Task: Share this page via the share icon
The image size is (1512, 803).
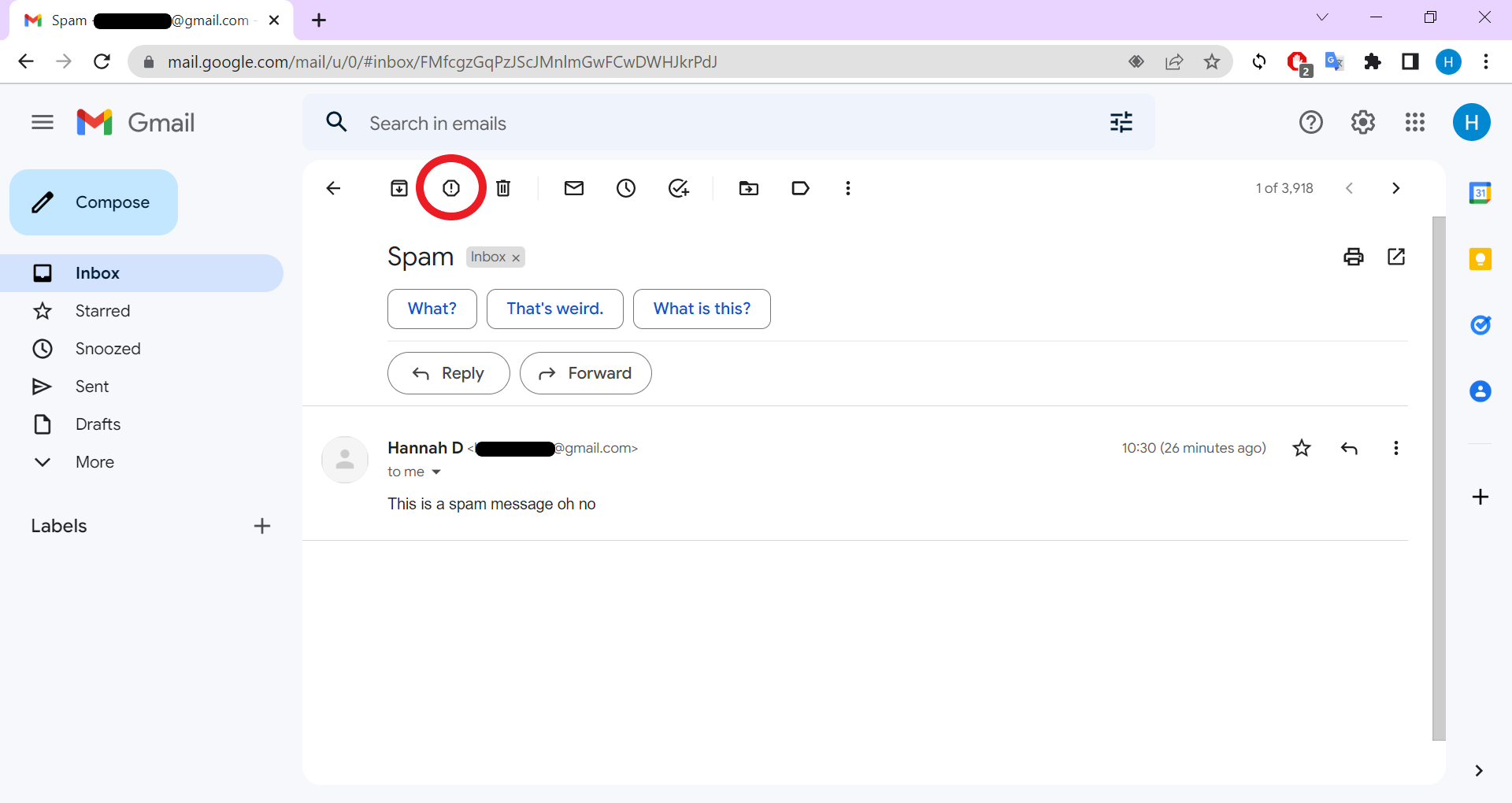Action: click(1174, 61)
